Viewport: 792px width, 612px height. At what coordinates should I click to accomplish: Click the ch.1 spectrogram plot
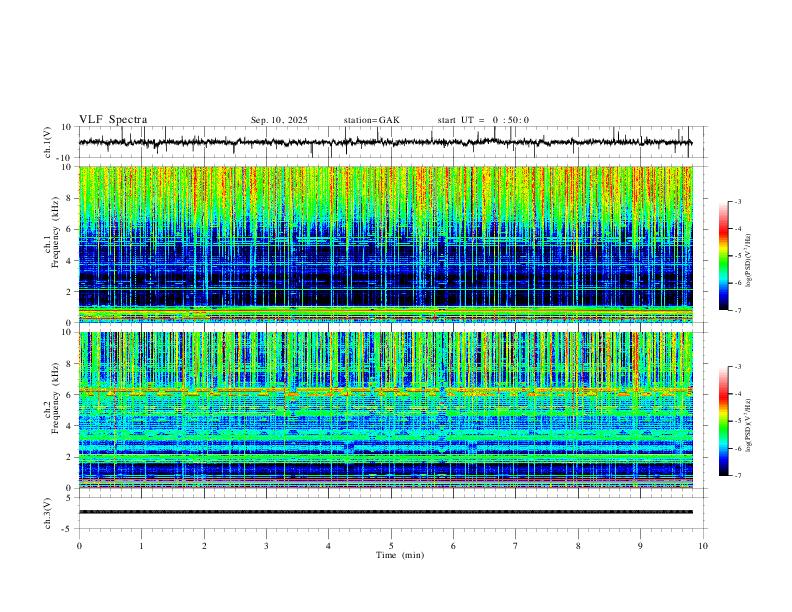(x=385, y=244)
